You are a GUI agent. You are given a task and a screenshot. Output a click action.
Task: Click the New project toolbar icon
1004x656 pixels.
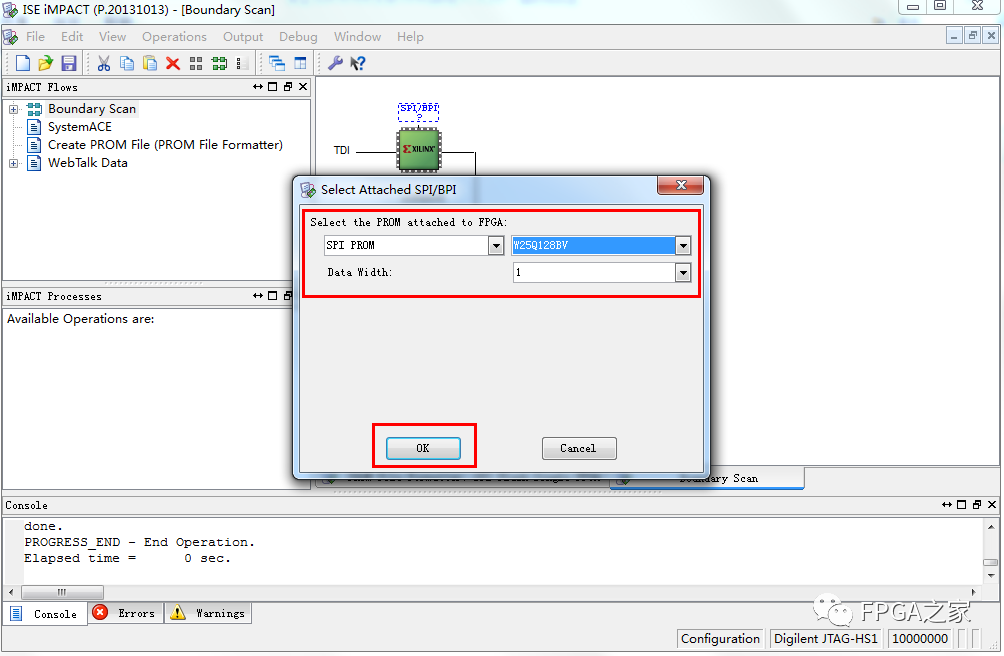22,63
